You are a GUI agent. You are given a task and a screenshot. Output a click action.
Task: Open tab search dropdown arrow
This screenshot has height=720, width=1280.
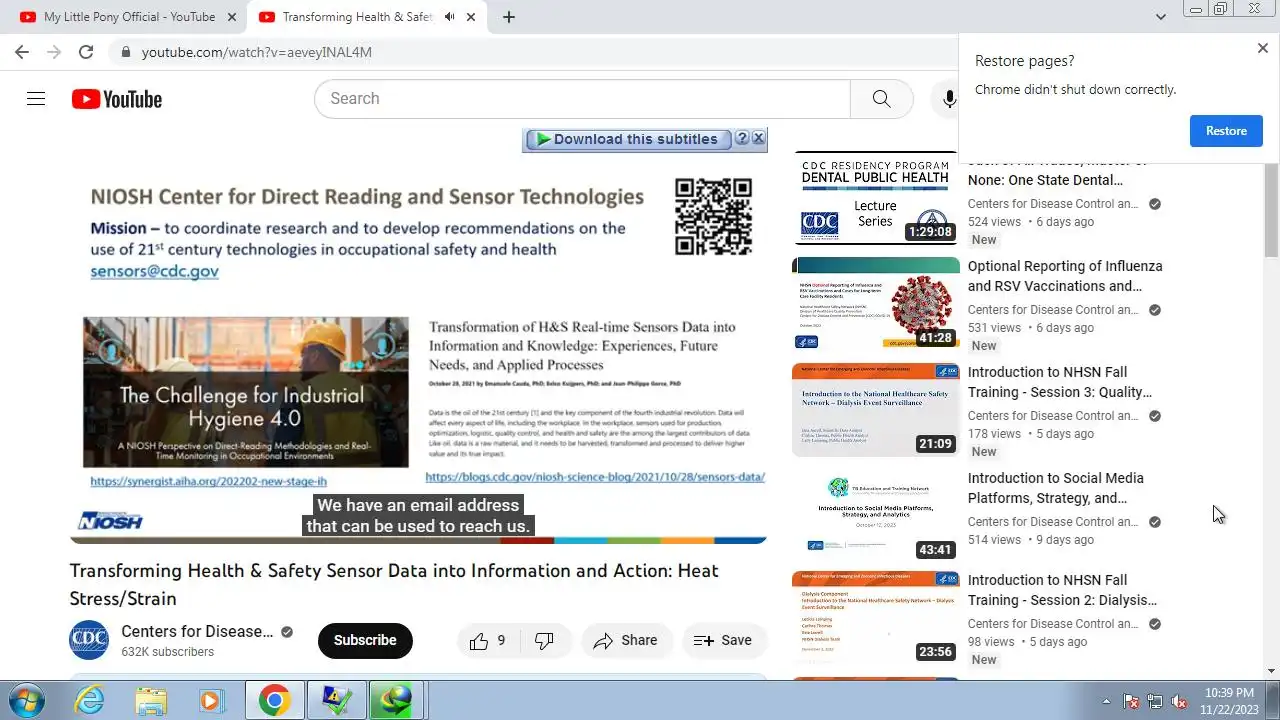point(1161,17)
